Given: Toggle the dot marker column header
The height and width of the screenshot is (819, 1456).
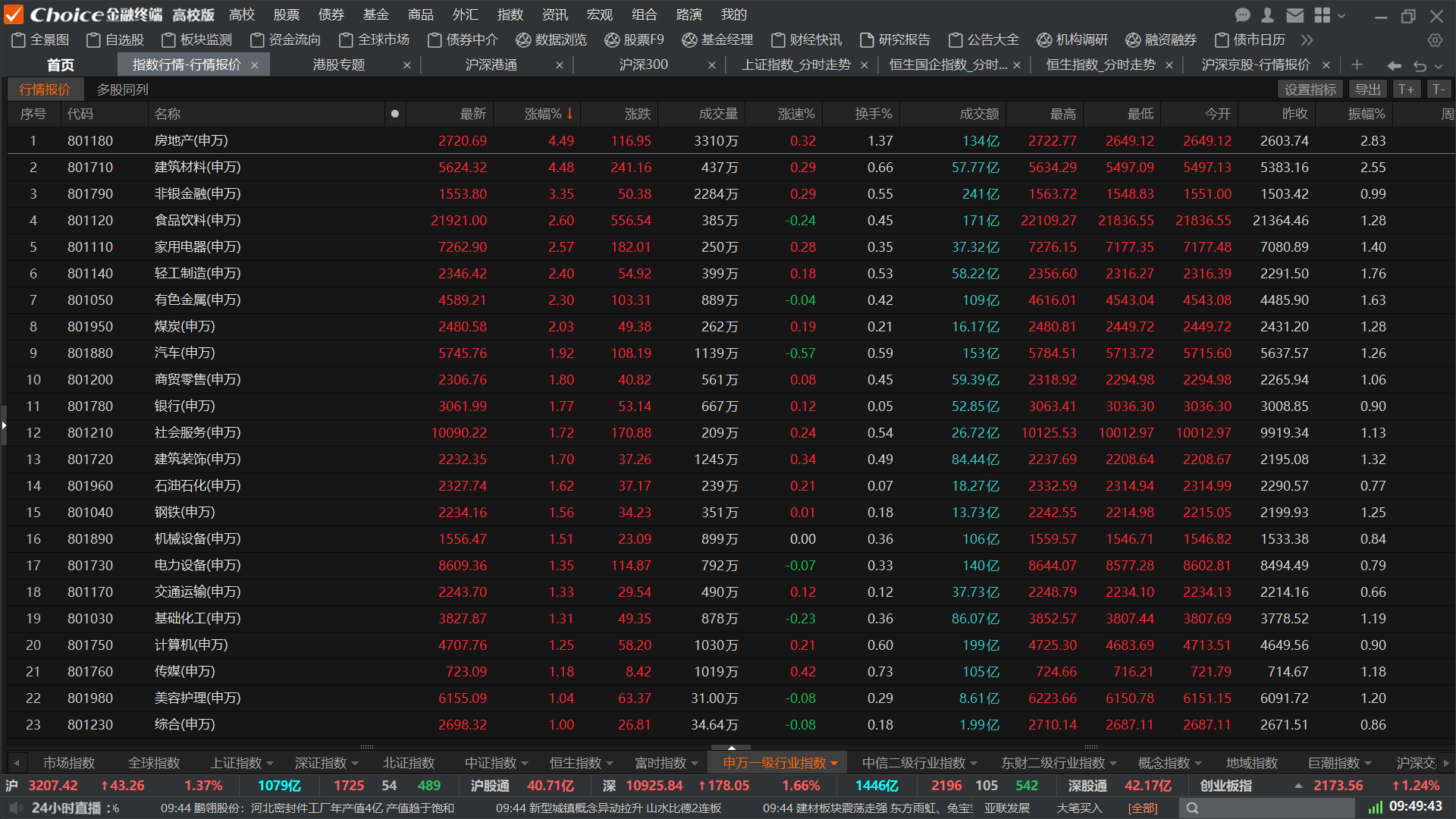Looking at the screenshot, I should tap(394, 114).
